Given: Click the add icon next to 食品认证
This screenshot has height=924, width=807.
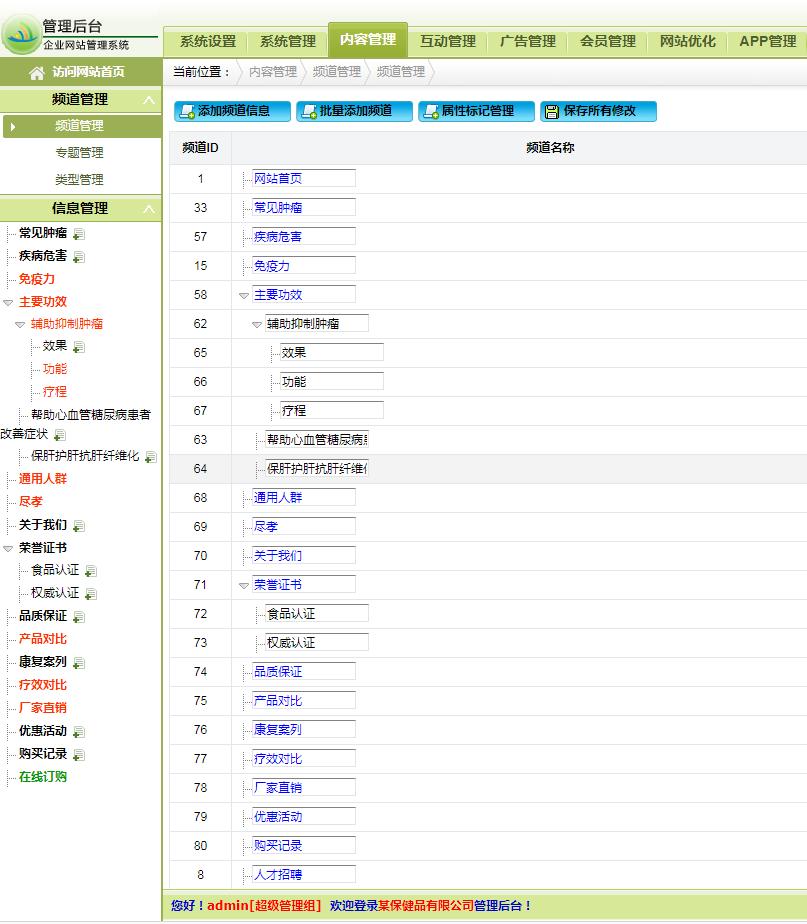Looking at the screenshot, I should [x=91, y=571].
